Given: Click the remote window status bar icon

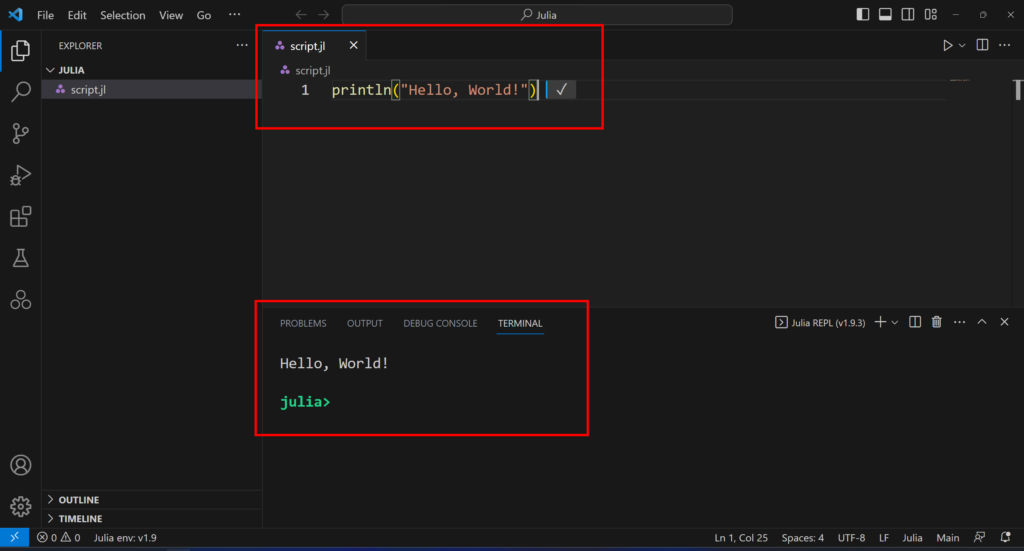Looking at the screenshot, I should [14, 537].
